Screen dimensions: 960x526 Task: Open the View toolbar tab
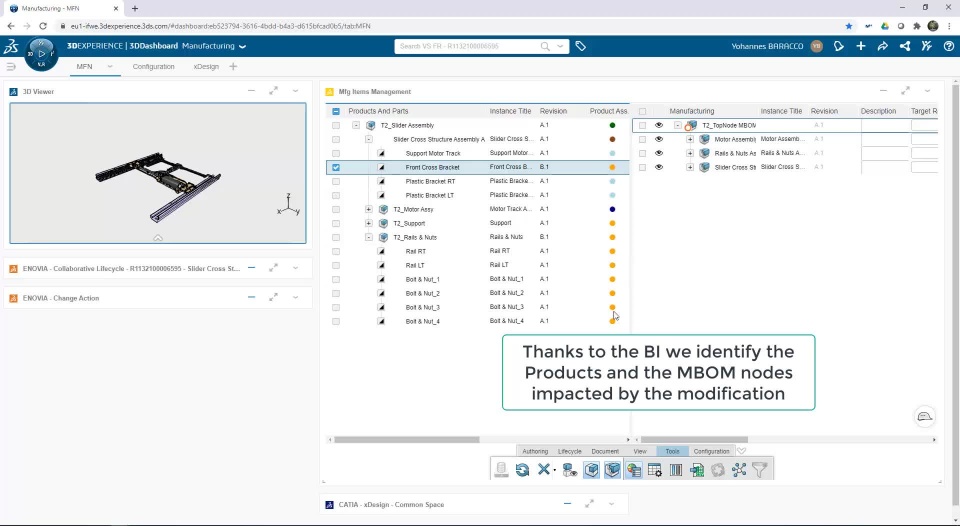(x=640, y=451)
